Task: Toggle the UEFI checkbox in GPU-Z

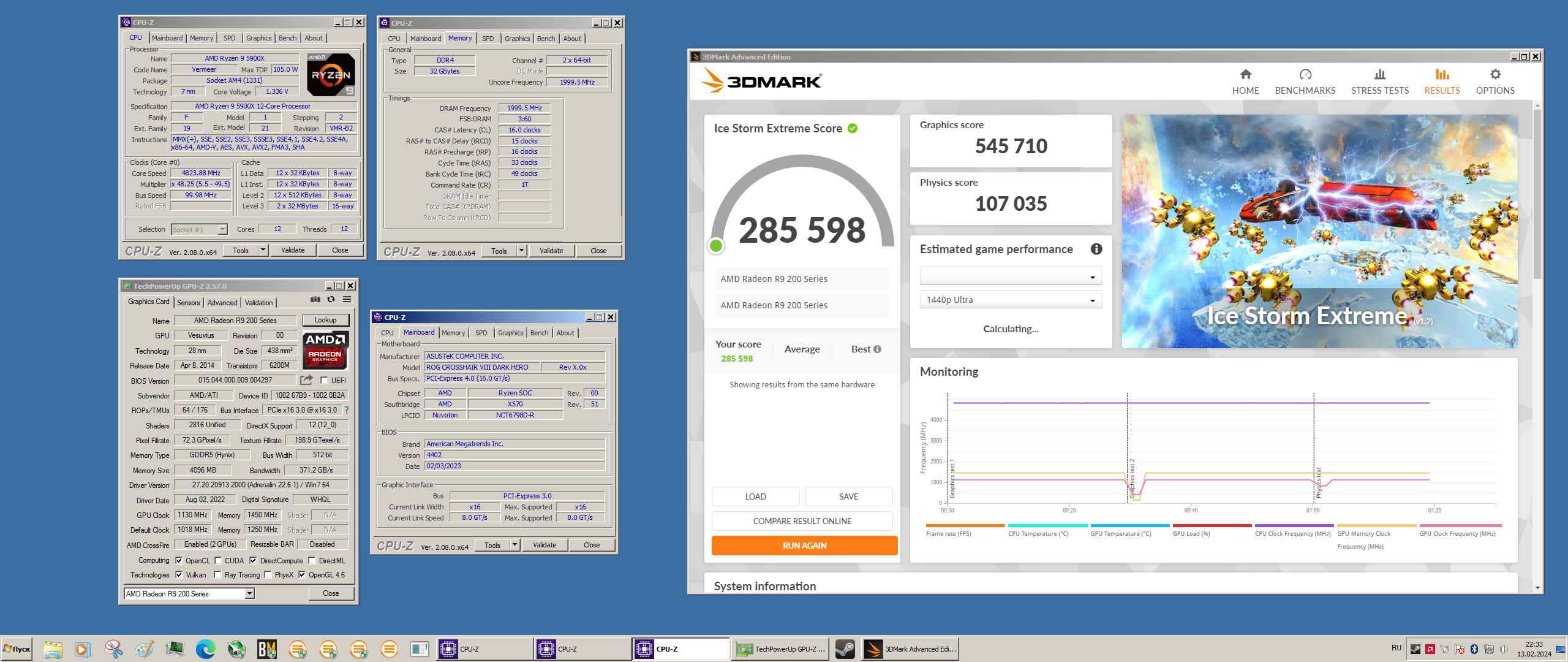Action: click(x=324, y=381)
